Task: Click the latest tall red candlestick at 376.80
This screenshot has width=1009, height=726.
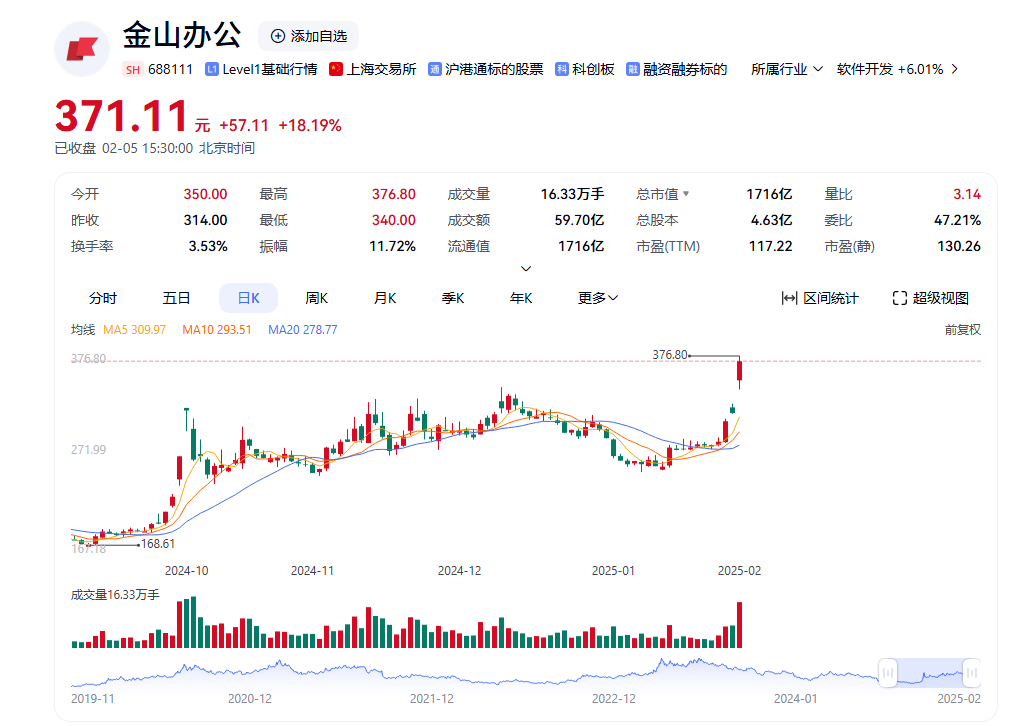Action: click(x=740, y=372)
